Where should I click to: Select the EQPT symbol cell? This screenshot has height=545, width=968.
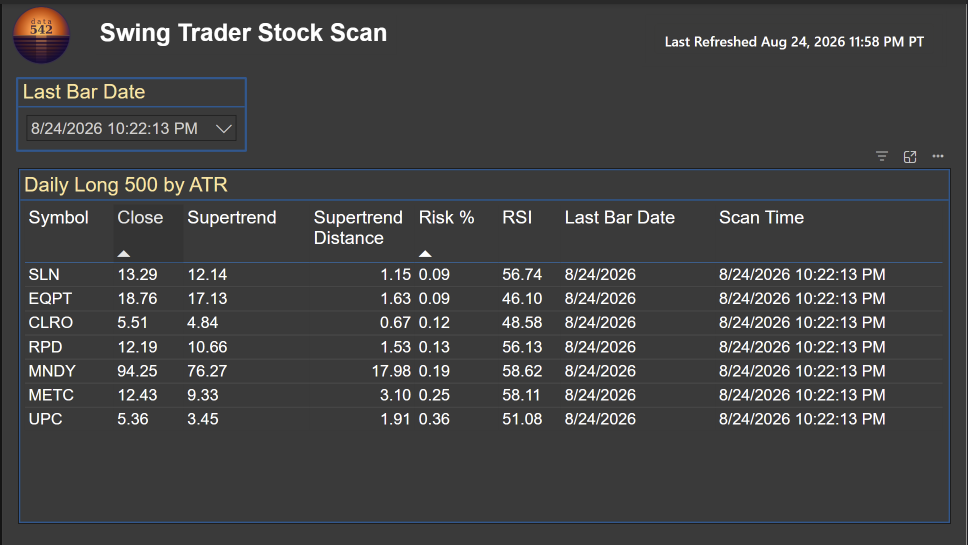coord(50,299)
